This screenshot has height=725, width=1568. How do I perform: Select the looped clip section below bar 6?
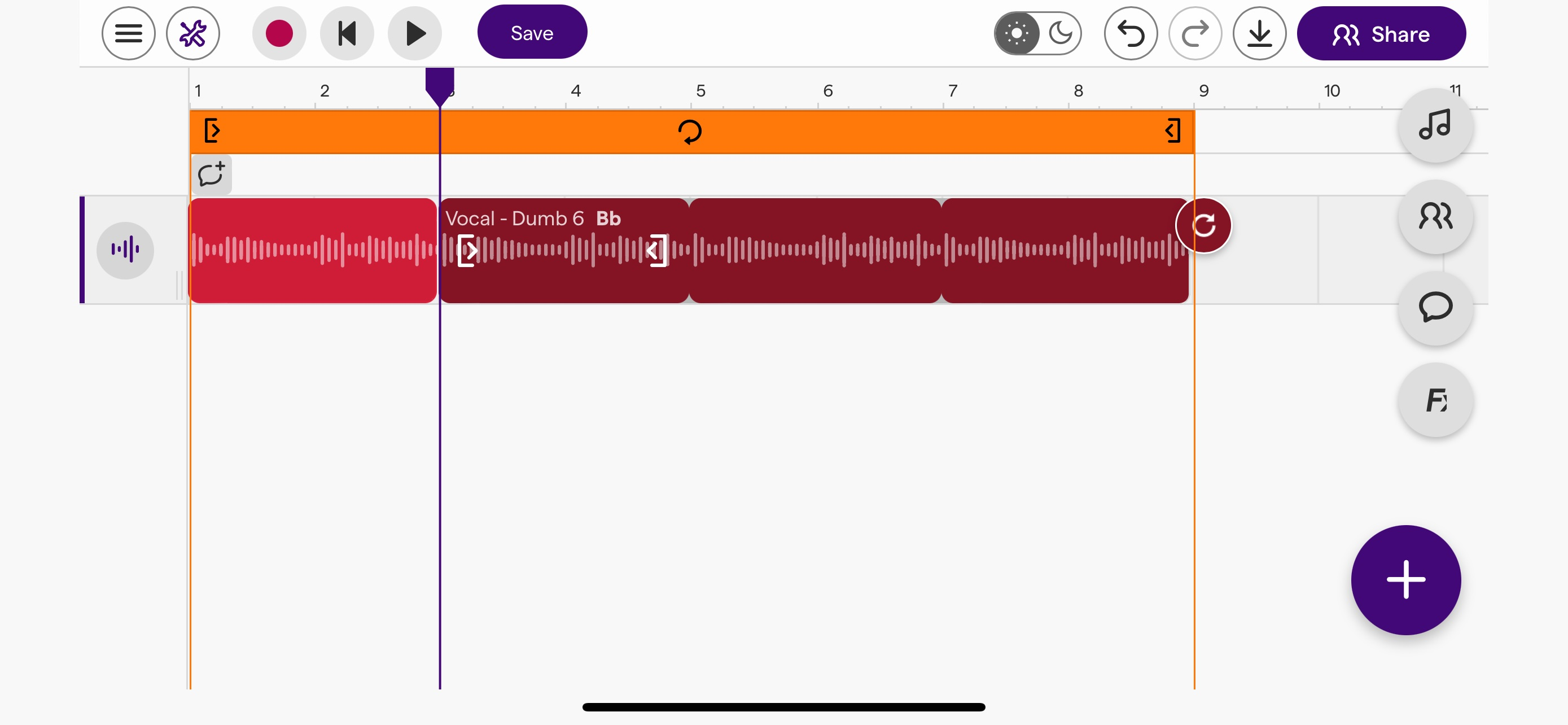pyautogui.click(x=815, y=250)
